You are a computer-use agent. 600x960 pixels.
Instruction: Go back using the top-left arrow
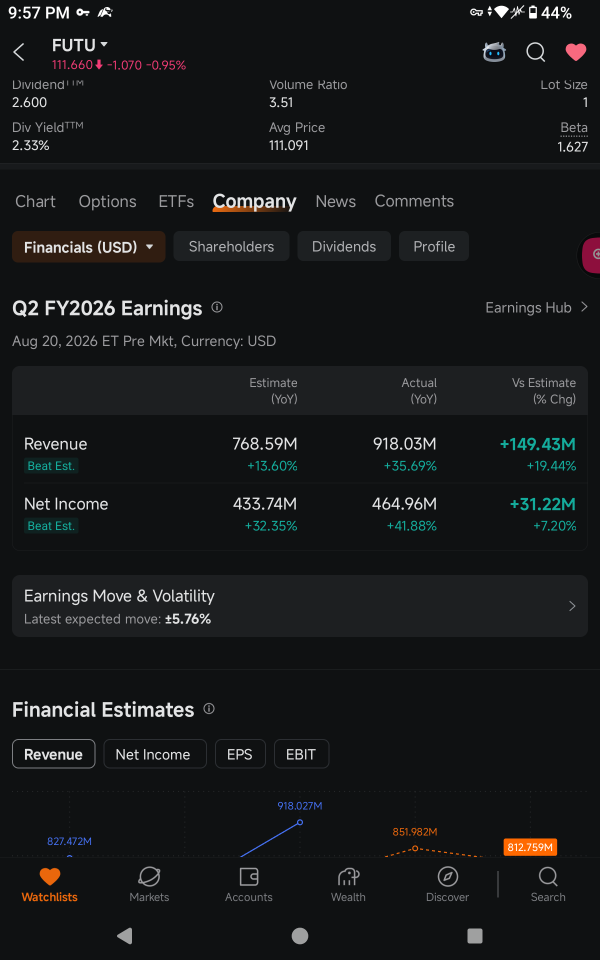click(x=19, y=53)
